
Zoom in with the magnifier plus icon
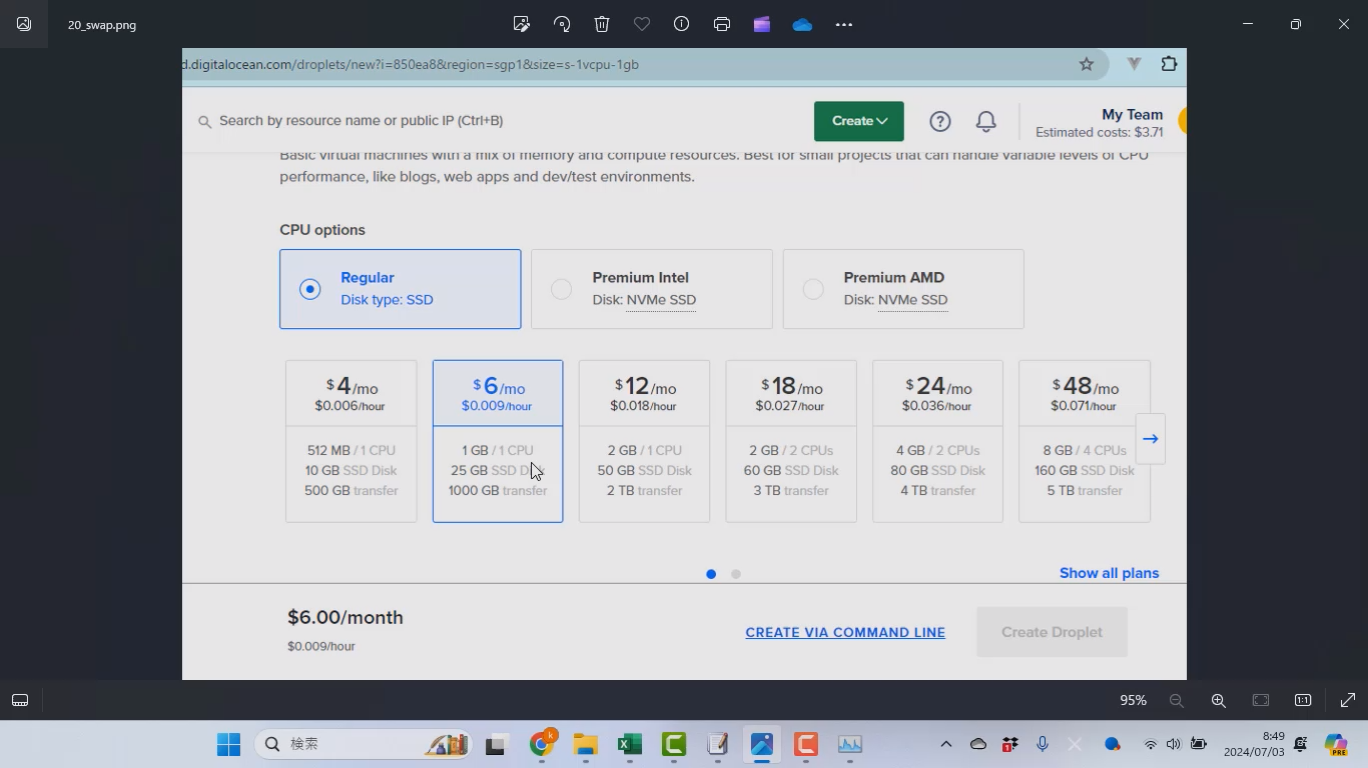pyautogui.click(x=1218, y=700)
